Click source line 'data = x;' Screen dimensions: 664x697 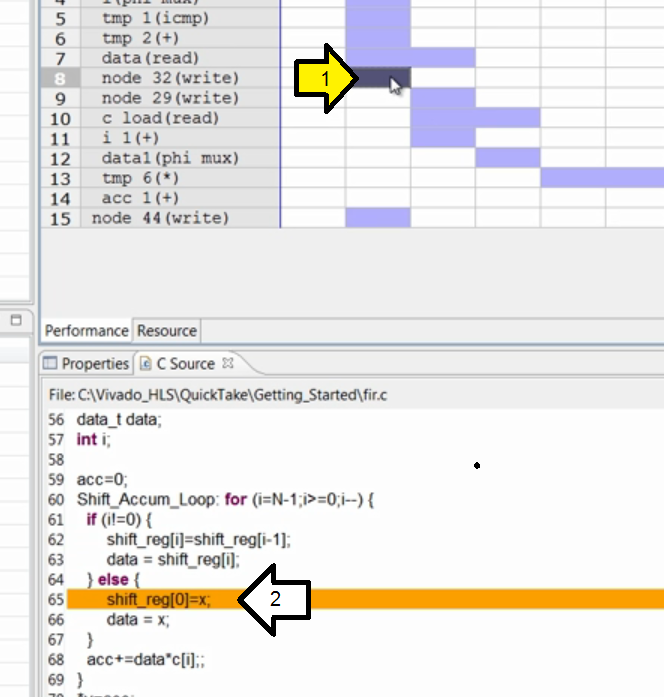point(138,620)
